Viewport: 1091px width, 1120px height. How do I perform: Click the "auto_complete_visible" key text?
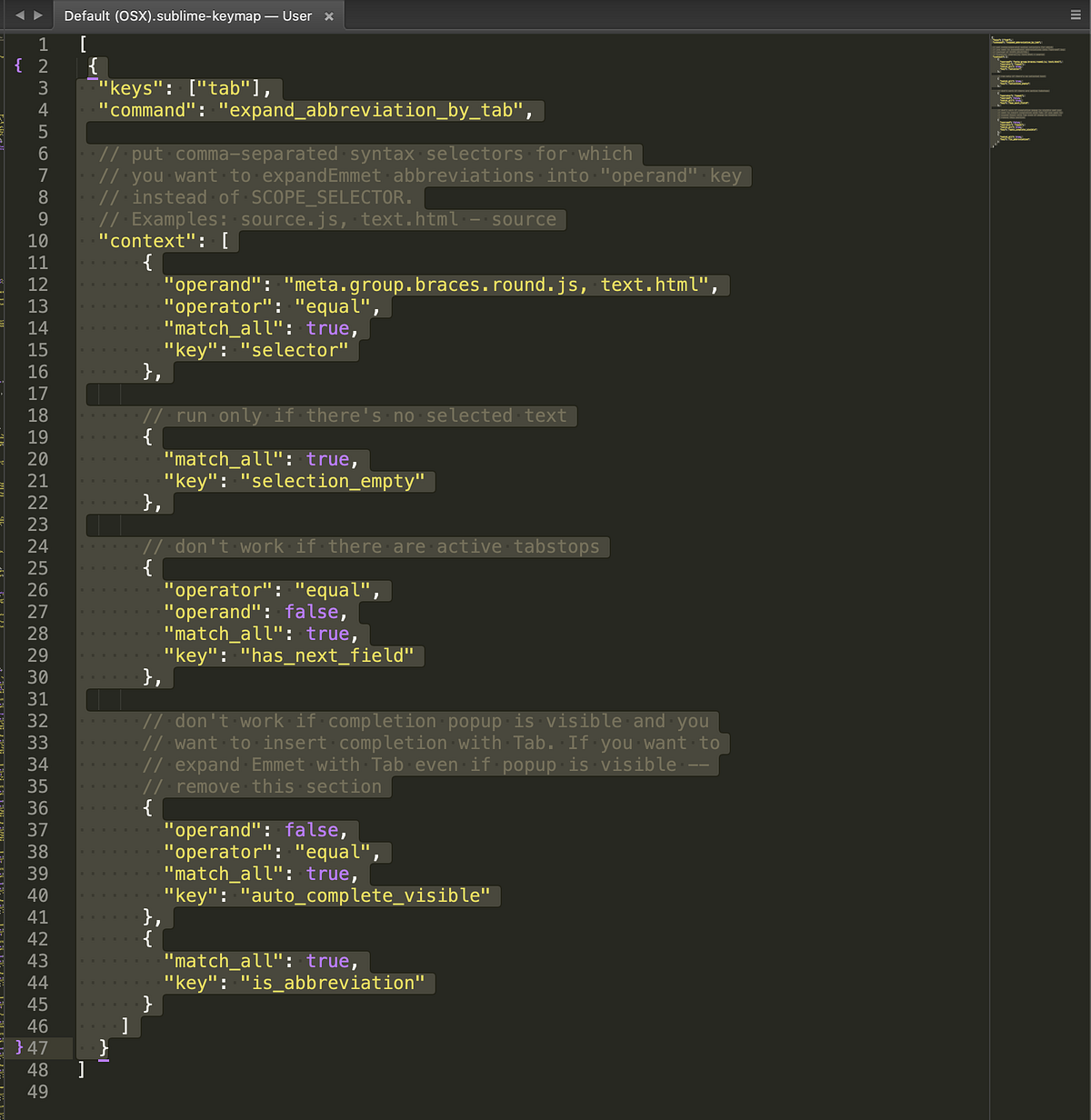367,895
